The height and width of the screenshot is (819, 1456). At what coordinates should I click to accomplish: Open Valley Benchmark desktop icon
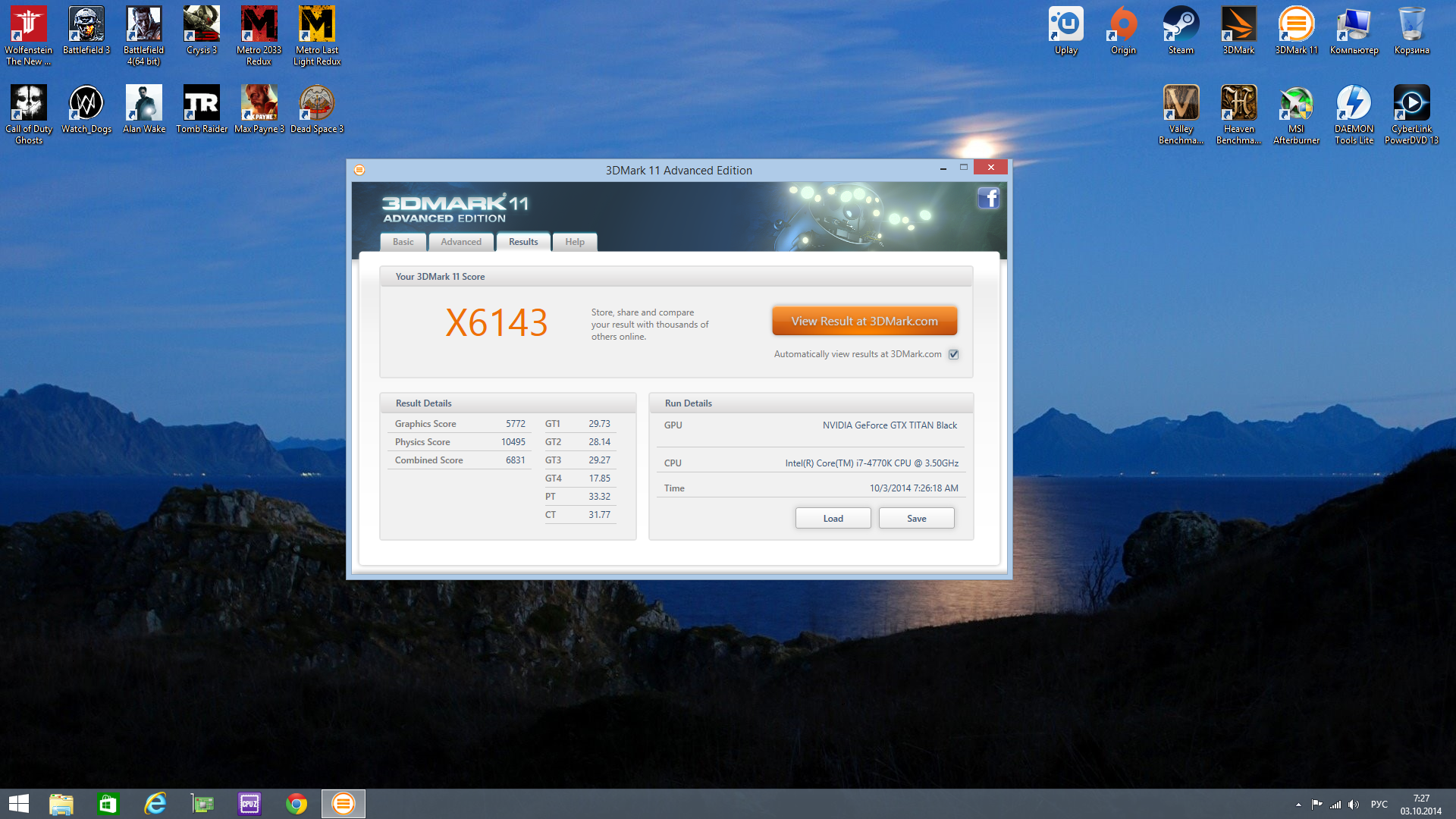(x=1181, y=105)
